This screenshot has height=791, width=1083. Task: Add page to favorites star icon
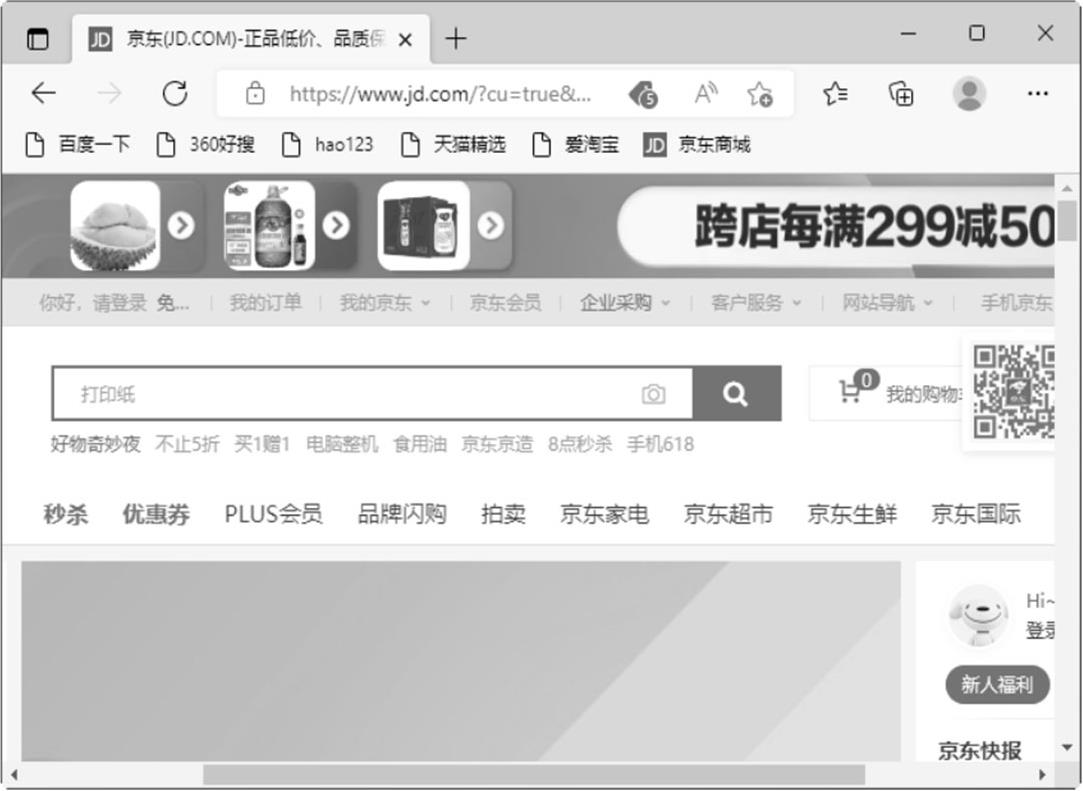[760, 94]
